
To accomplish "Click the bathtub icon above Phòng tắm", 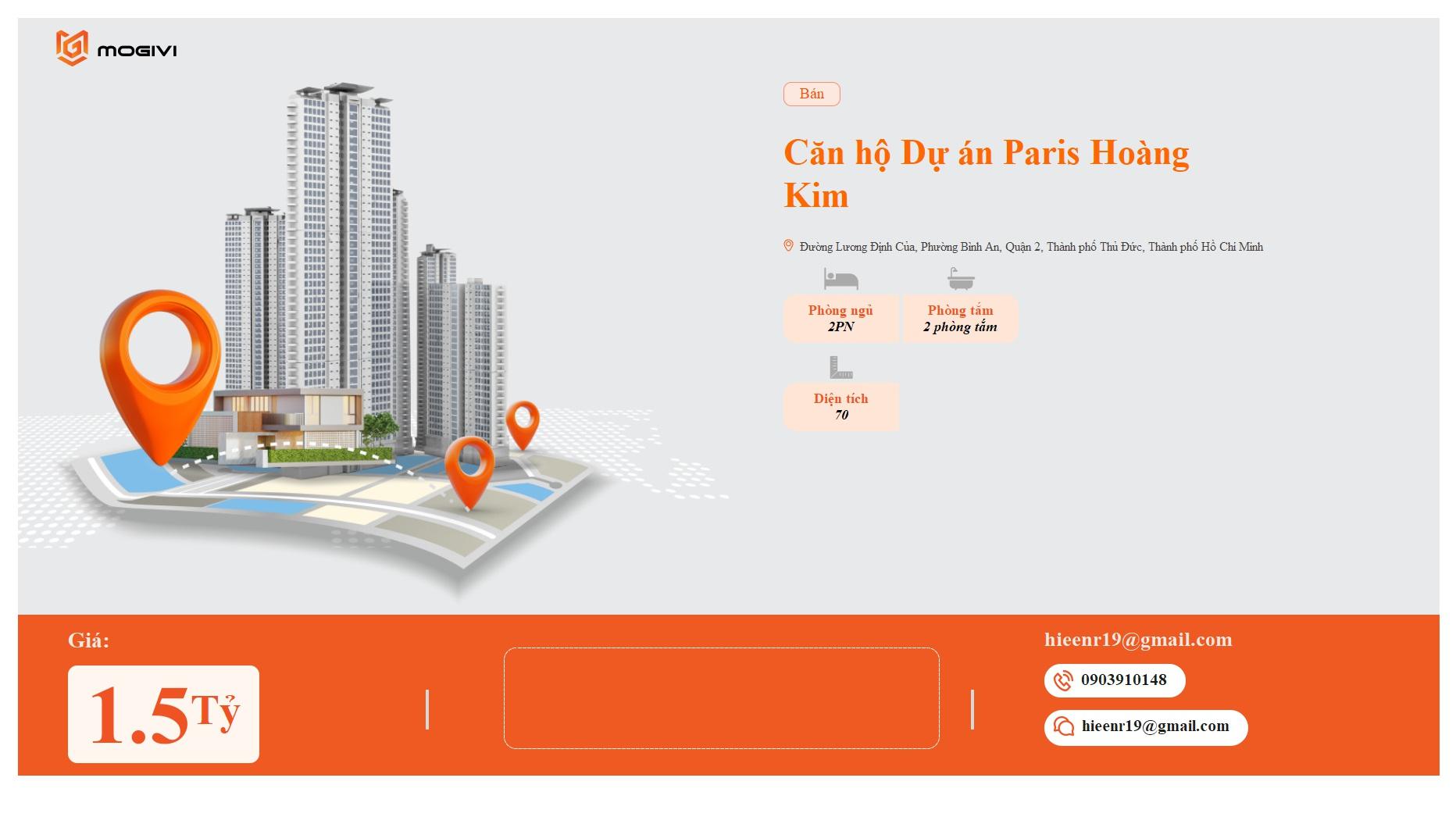I will [961, 279].
